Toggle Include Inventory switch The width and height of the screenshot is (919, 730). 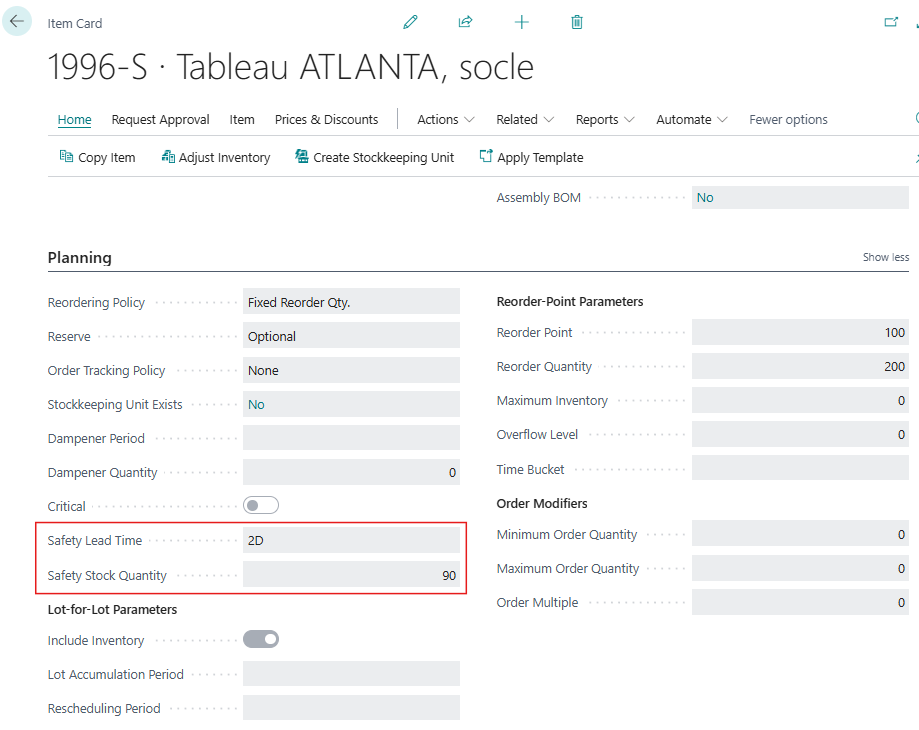pyautogui.click(x=261, y=639)
